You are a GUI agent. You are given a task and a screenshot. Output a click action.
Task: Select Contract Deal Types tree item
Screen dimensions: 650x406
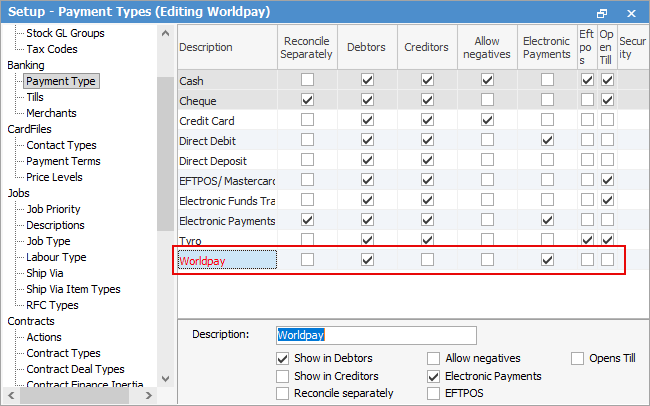[x=75, y=369]
